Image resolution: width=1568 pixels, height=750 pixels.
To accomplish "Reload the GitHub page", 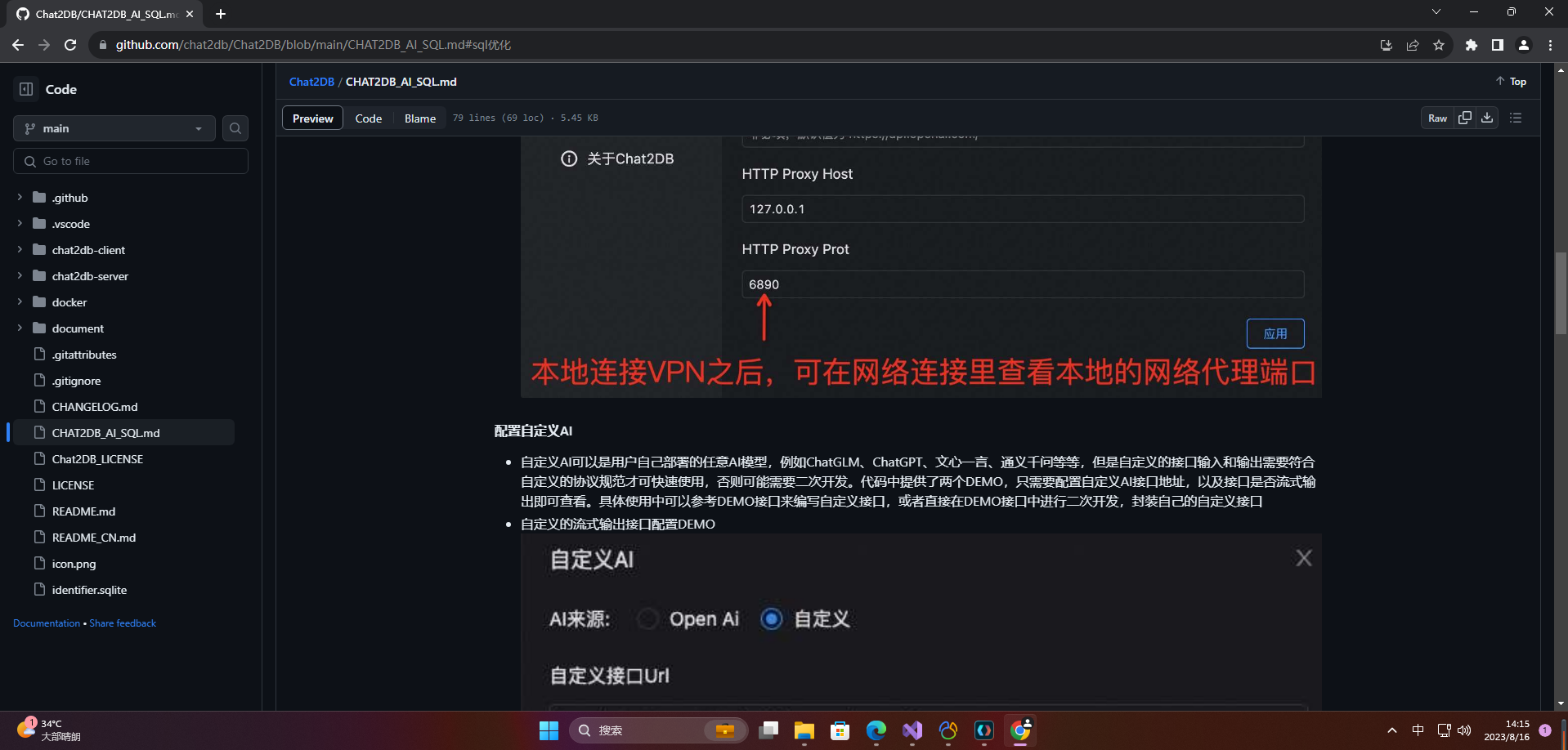I will [70, 45].
